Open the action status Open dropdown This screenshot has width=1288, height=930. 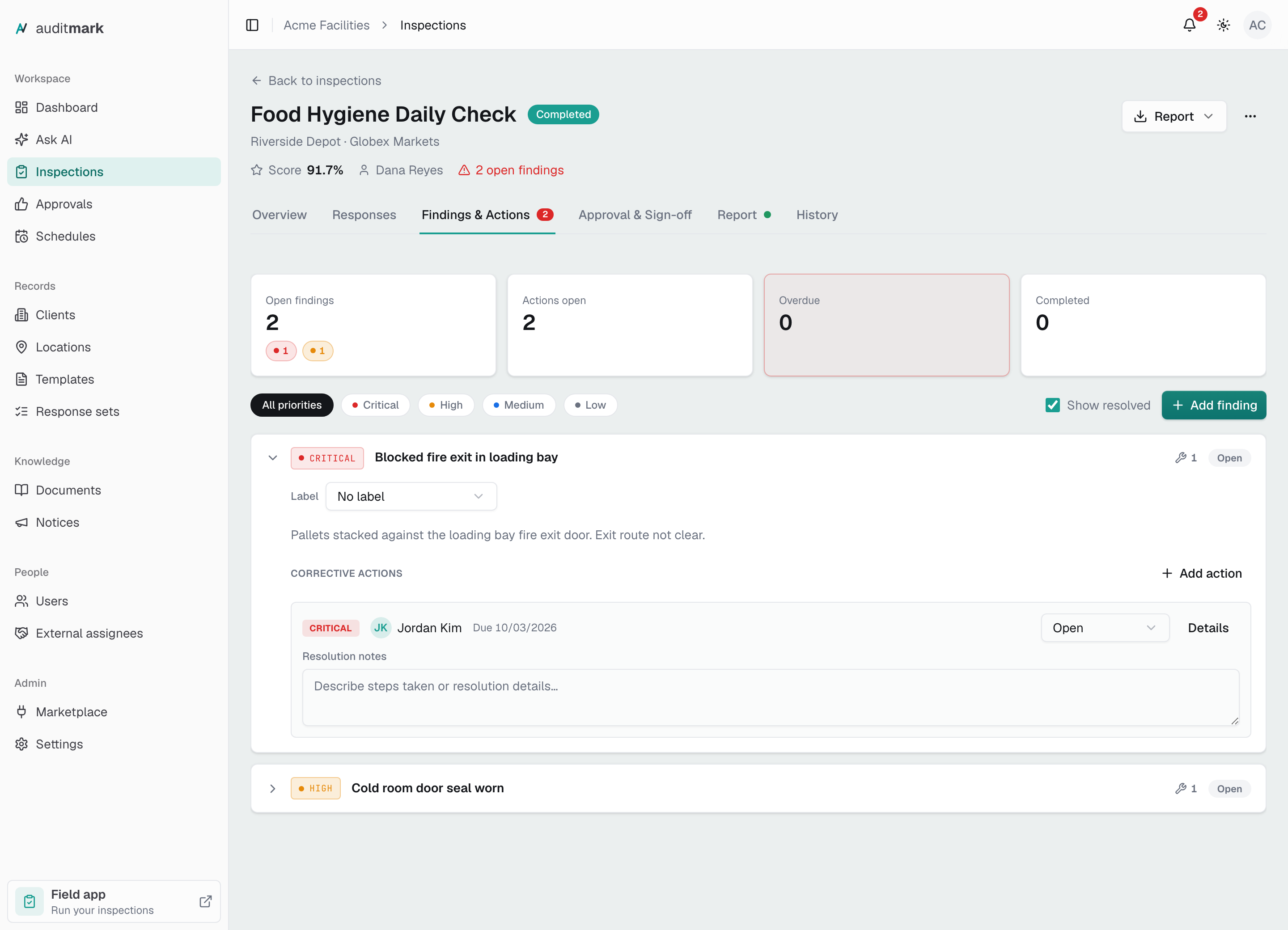1105,628
